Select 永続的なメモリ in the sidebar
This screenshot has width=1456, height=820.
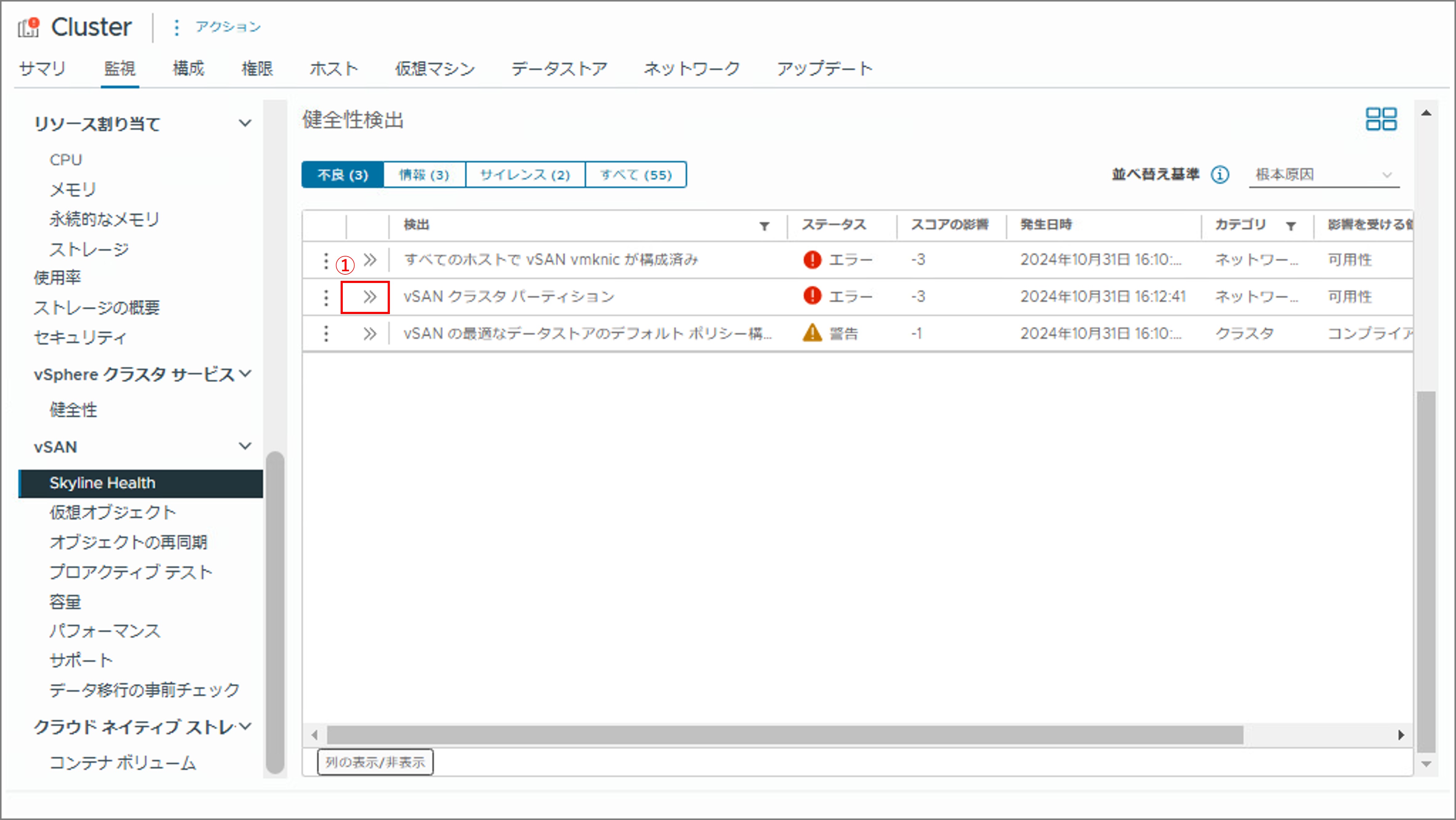[x=105, y=219]
